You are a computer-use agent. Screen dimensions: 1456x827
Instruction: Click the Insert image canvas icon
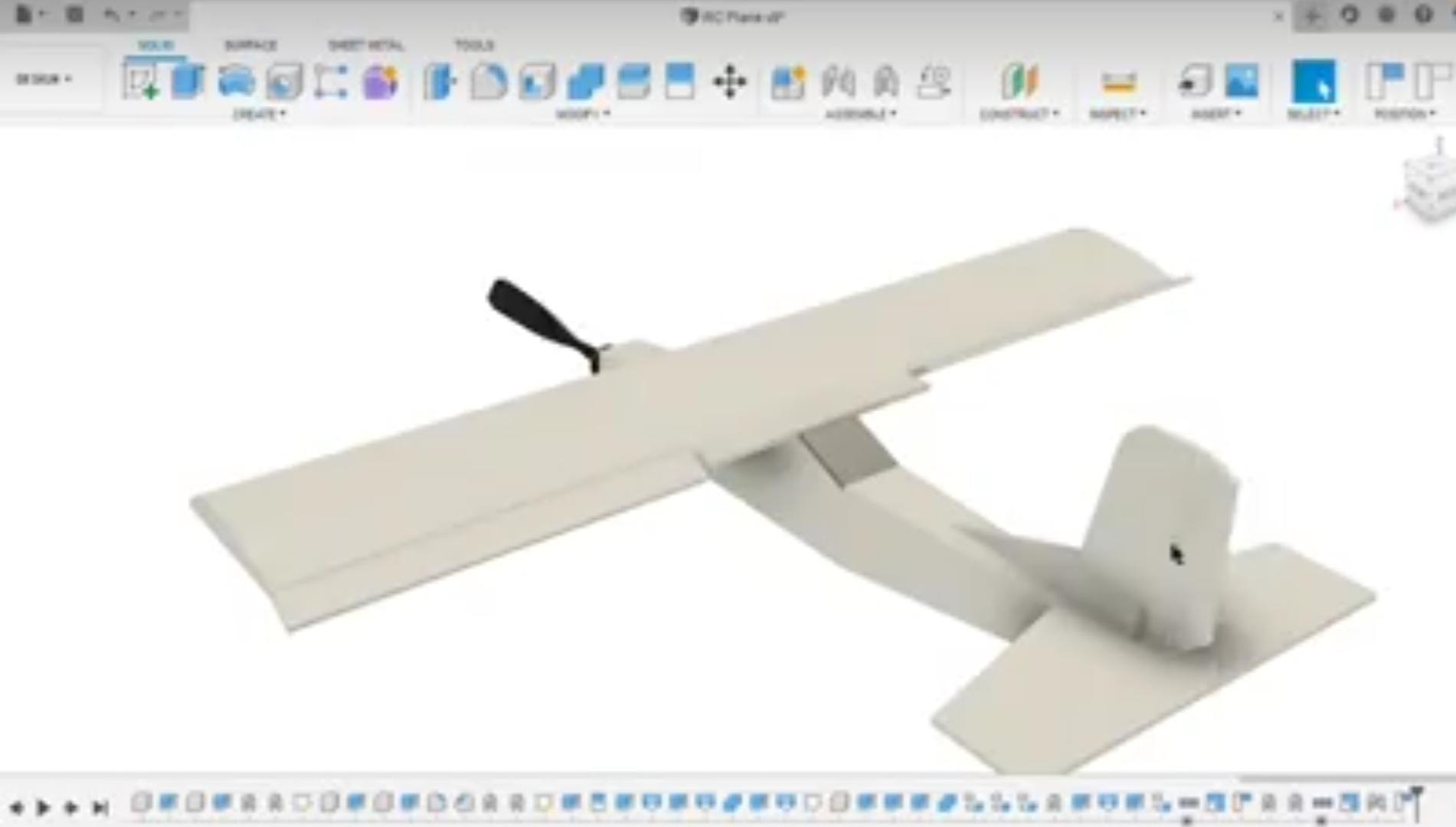tap(1242, 82)
